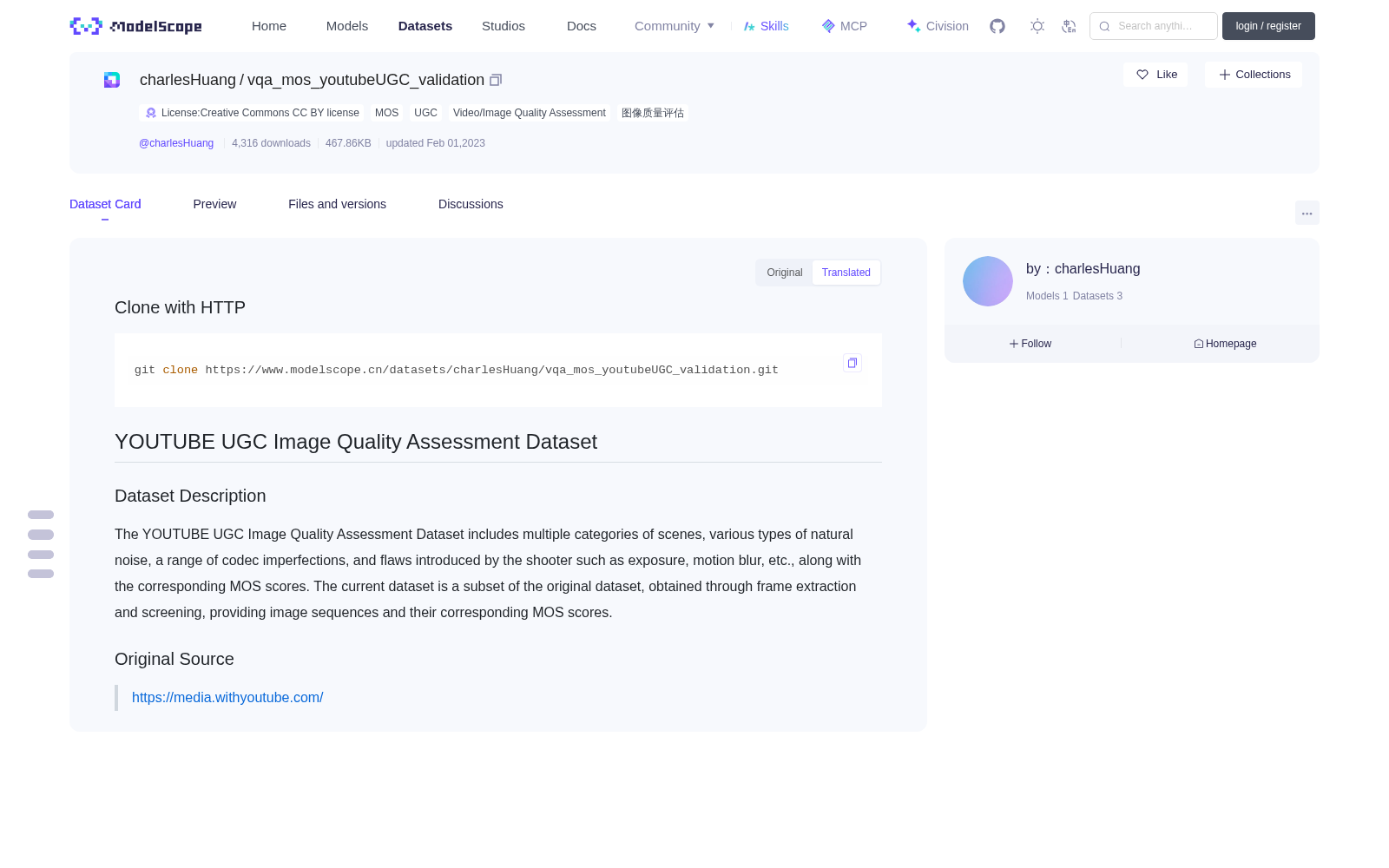This screenshot has width=1389, height=868.
Task: Select the Translated text view
Action: coord(846,273)
